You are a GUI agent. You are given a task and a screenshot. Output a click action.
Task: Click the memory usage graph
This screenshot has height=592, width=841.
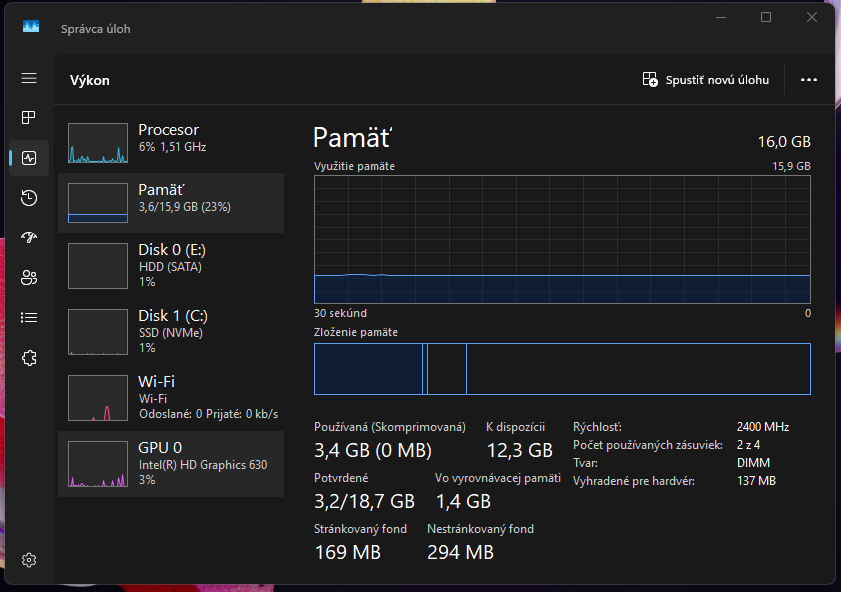(561, 239)
